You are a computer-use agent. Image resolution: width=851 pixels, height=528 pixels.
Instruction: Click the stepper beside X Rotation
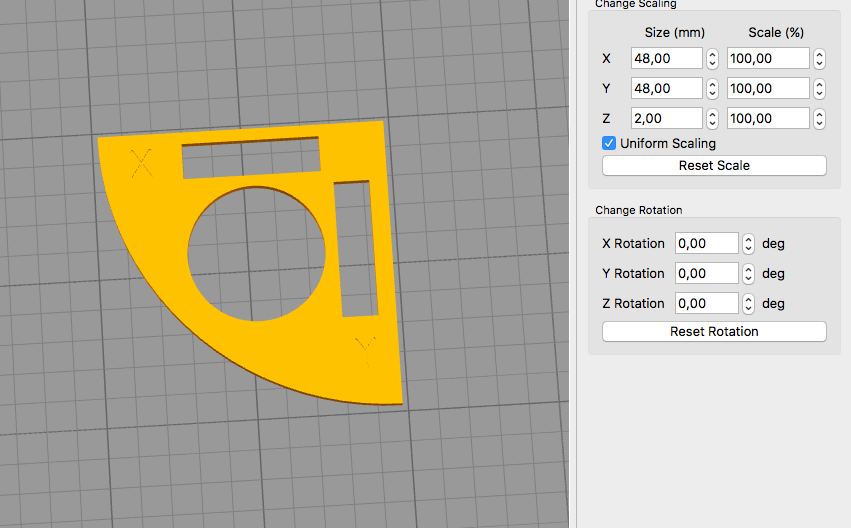click(748, 243)
